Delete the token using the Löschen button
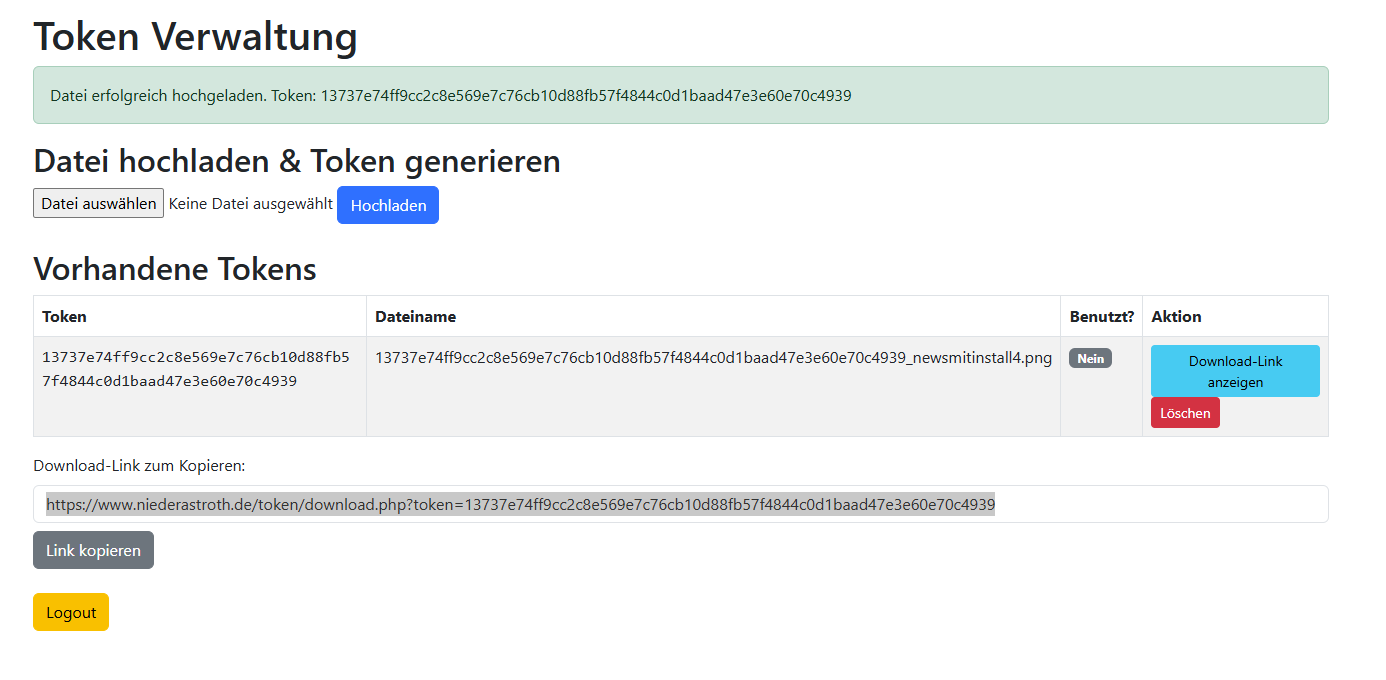The width and height of the screenshot is (1386, 680). pyautogui.click(x=1184, y=413)
